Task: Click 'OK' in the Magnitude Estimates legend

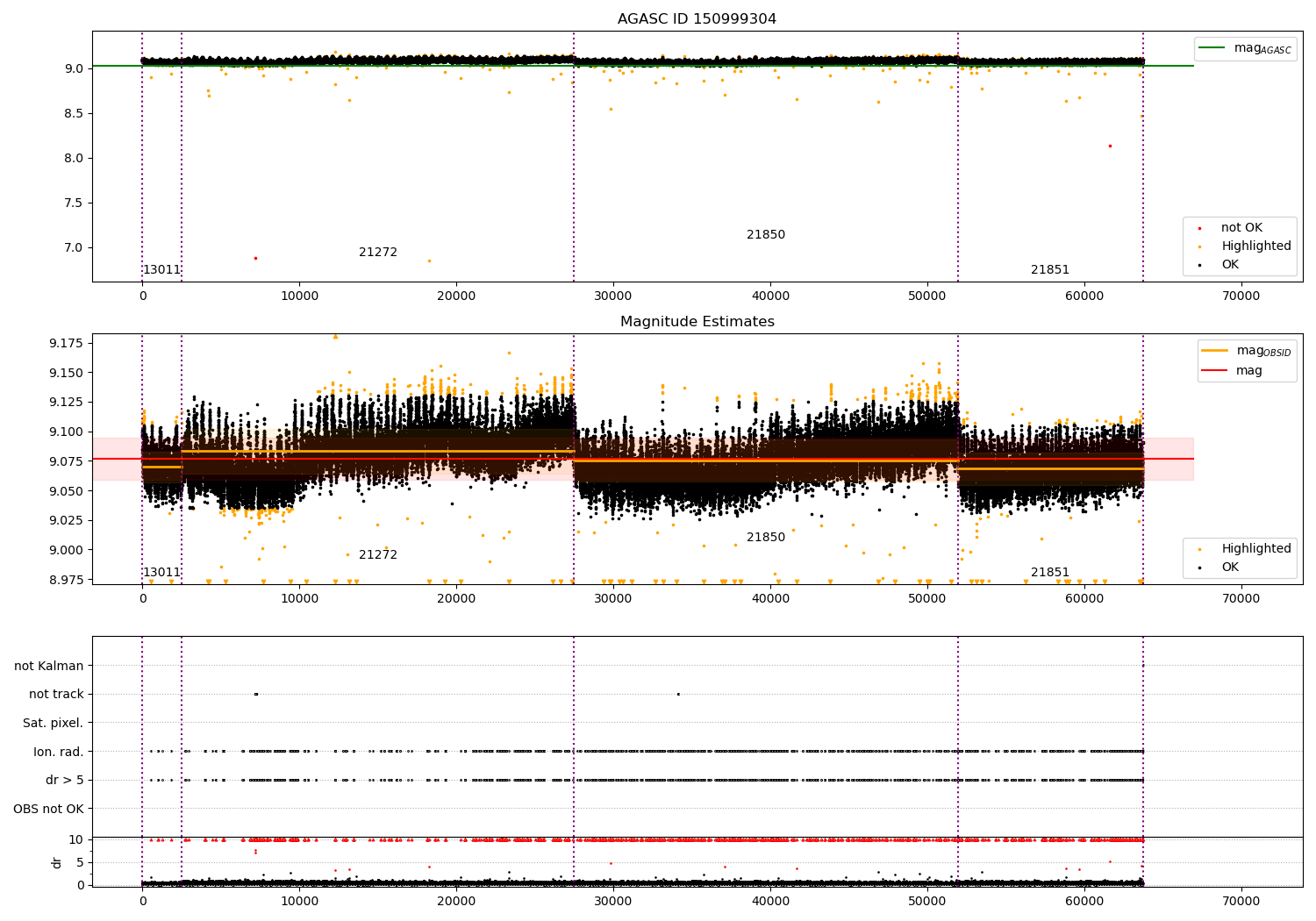Action: pyautogui.click(x=1230, y=568)
